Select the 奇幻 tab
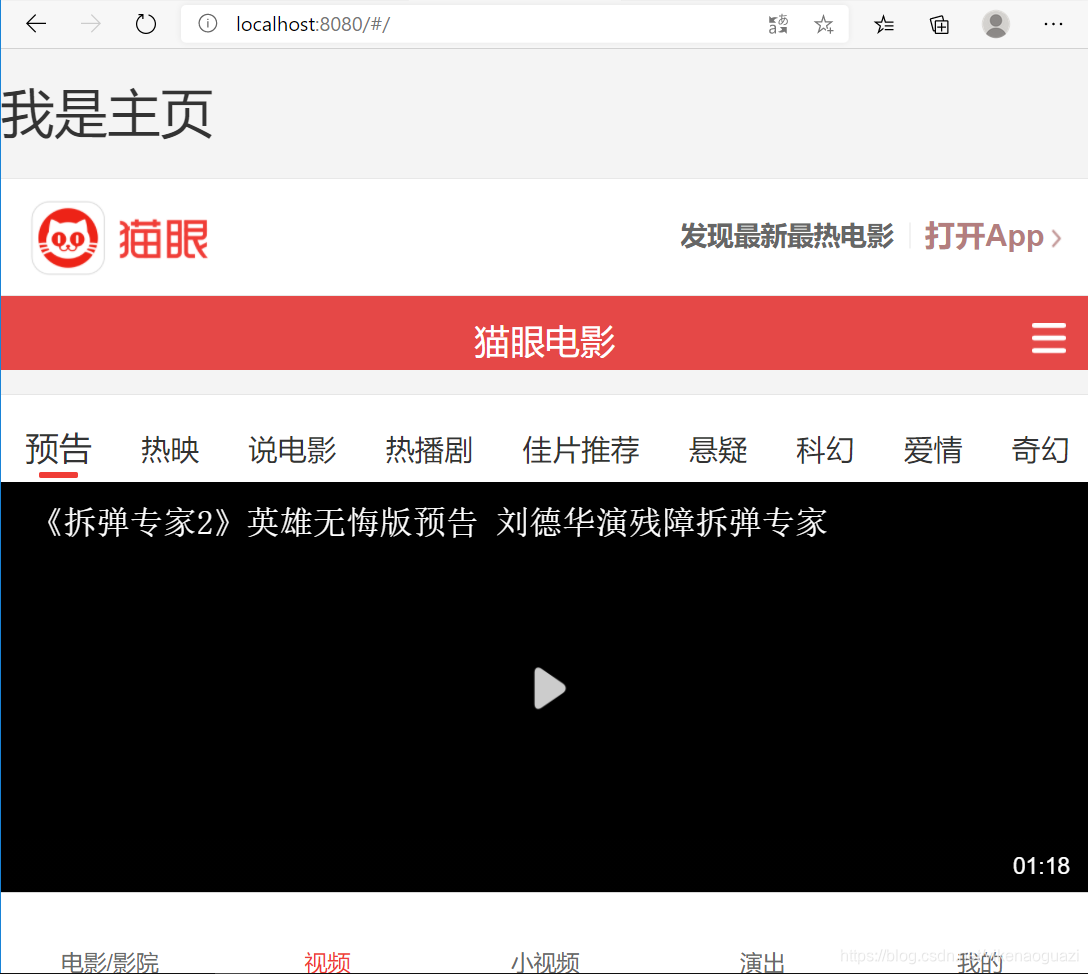Image resolution: width=1088 pixels, height=974 pixels. 1040,450
